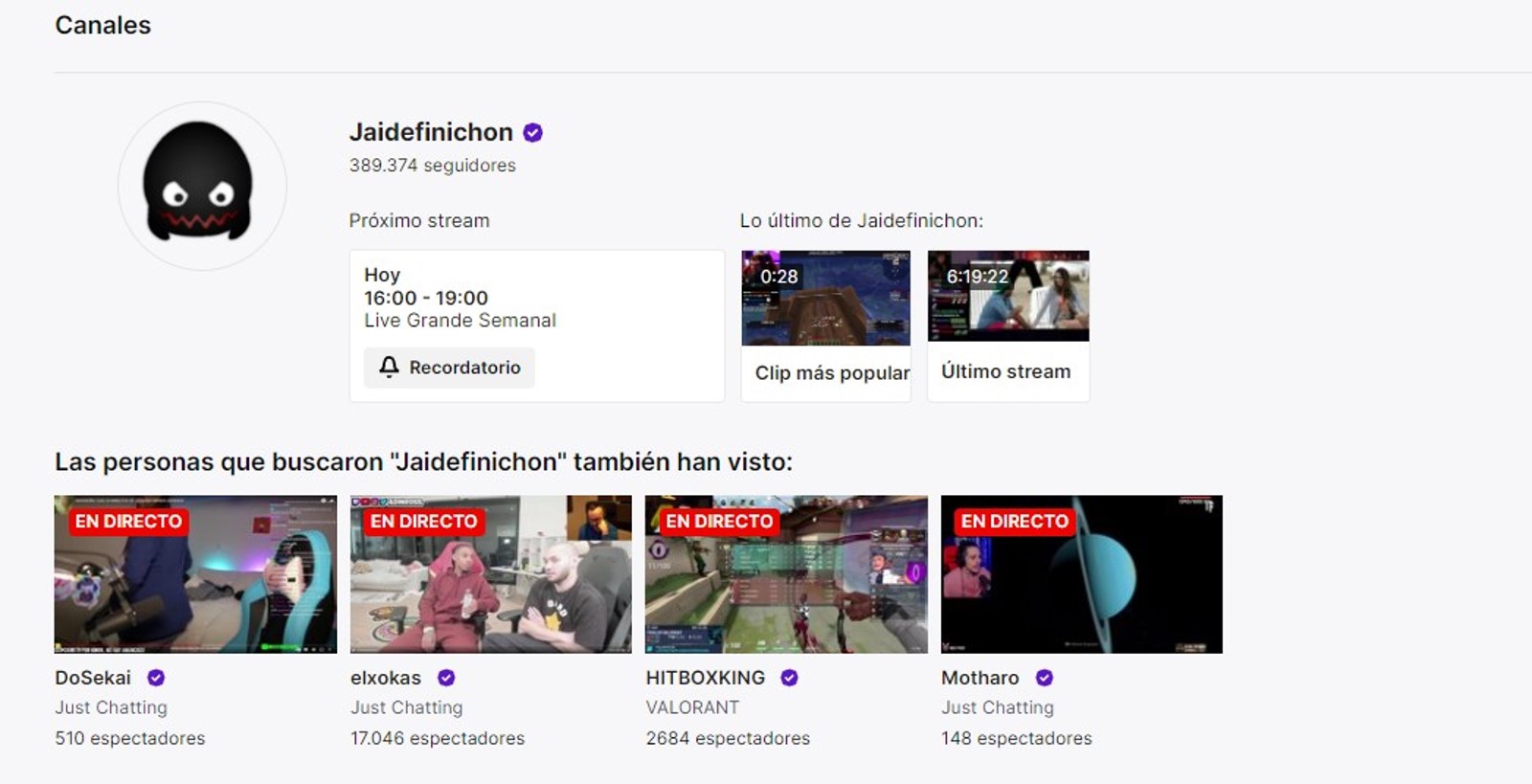Open the 6:19:22 last stream thumbnail
Viewport: 1532px width, 784px height.
[1008, 296]
